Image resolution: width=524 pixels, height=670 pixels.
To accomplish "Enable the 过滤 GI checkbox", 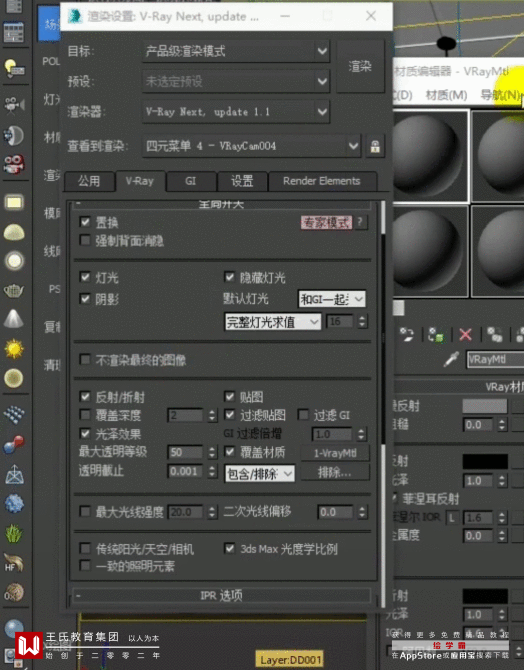I will (303, 414).
